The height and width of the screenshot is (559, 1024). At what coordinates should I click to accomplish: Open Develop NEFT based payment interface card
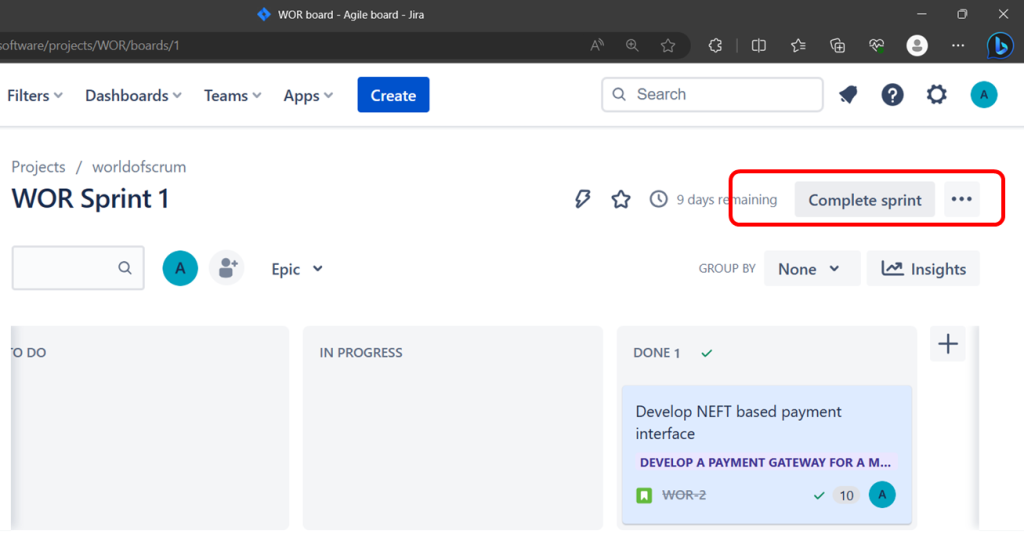tap(767, 455)
